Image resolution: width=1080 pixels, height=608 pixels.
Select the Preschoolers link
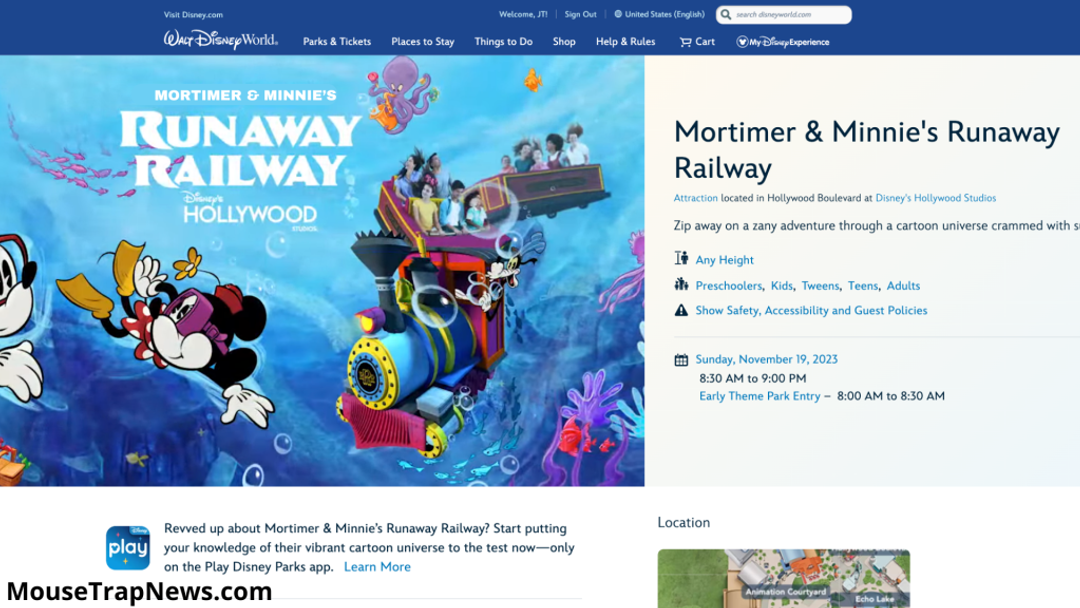coord(729,286)
